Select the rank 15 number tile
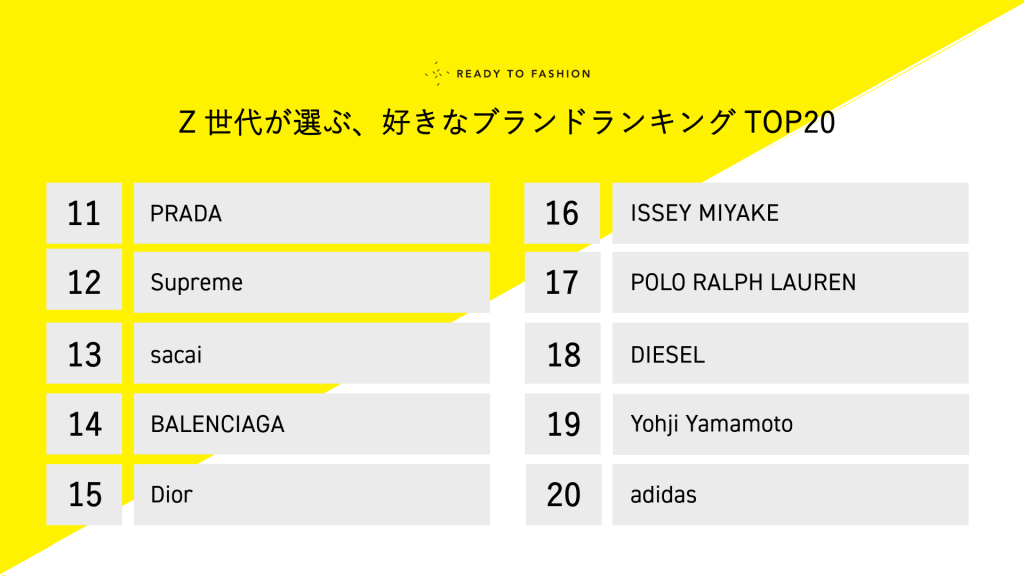The height and width of the screenshot is (576, 1024). 84,494
